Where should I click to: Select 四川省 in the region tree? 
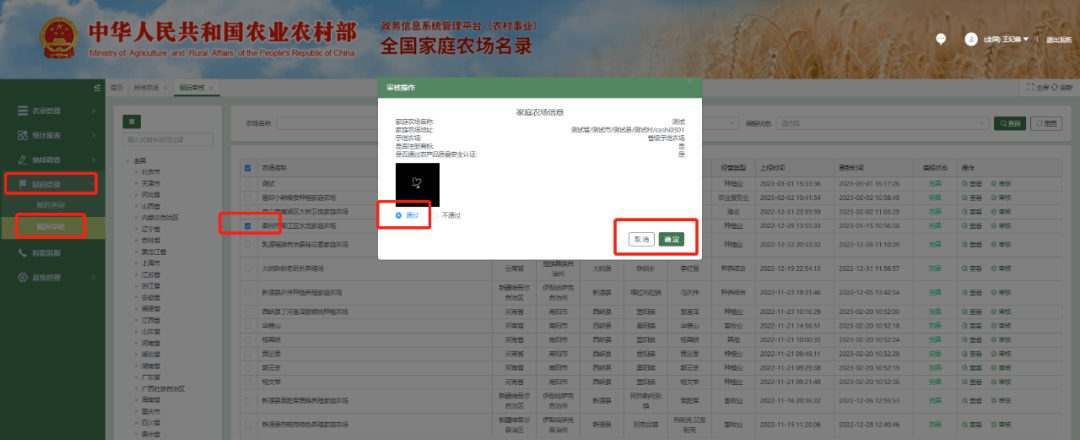[151, 423]
